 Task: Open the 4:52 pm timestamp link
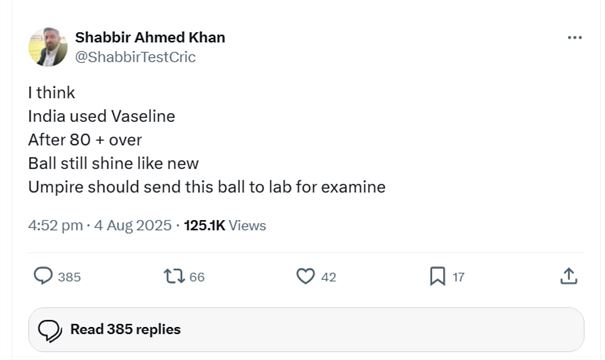(55, 225)
